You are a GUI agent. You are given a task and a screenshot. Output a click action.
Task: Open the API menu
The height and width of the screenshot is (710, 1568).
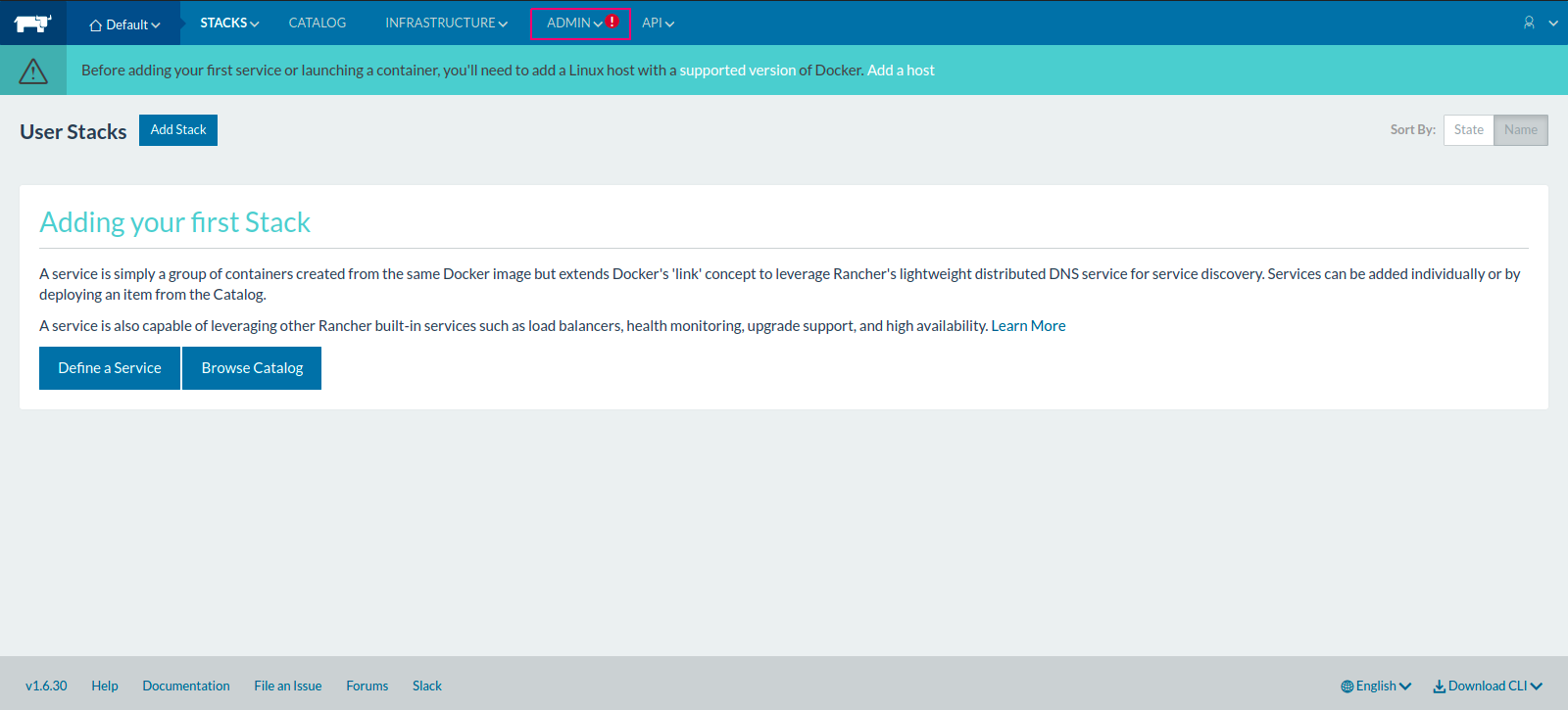click(x=658, y=23)
